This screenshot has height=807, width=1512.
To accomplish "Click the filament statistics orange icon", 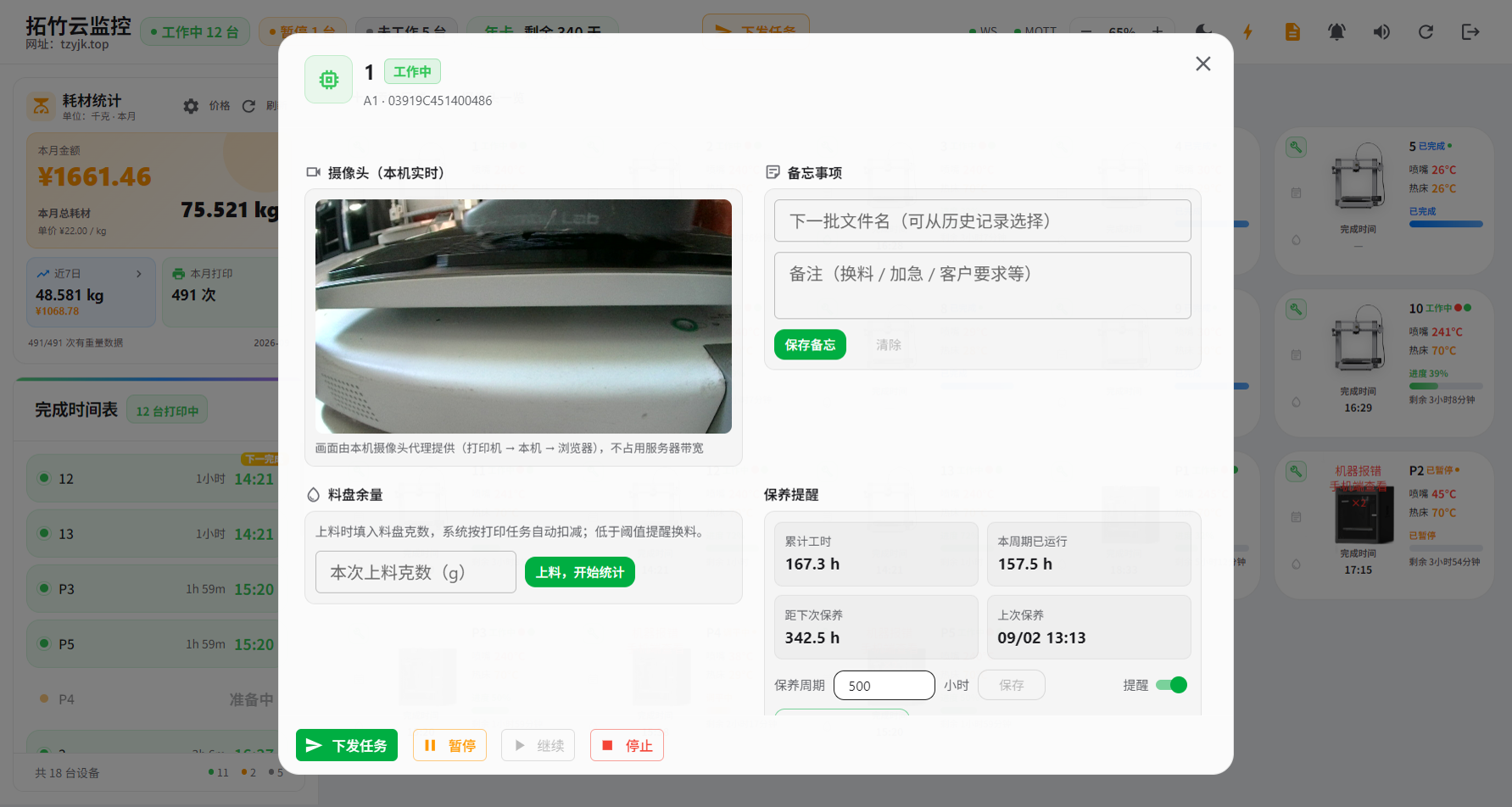I will (x=40, y=106).
